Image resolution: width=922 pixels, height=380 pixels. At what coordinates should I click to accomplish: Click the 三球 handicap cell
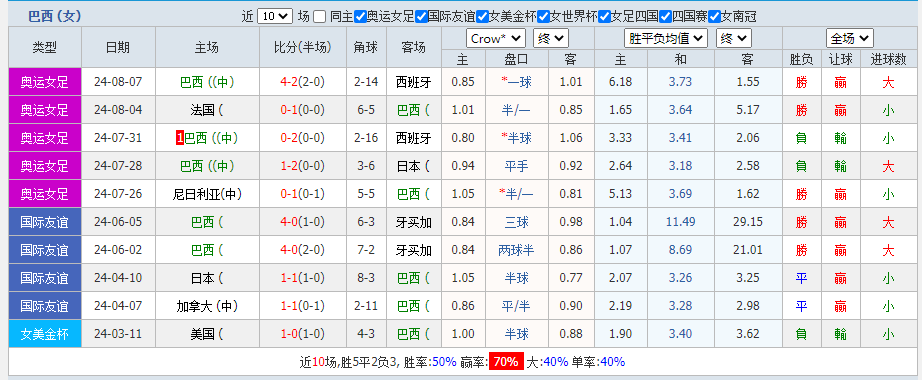[517, 222]
